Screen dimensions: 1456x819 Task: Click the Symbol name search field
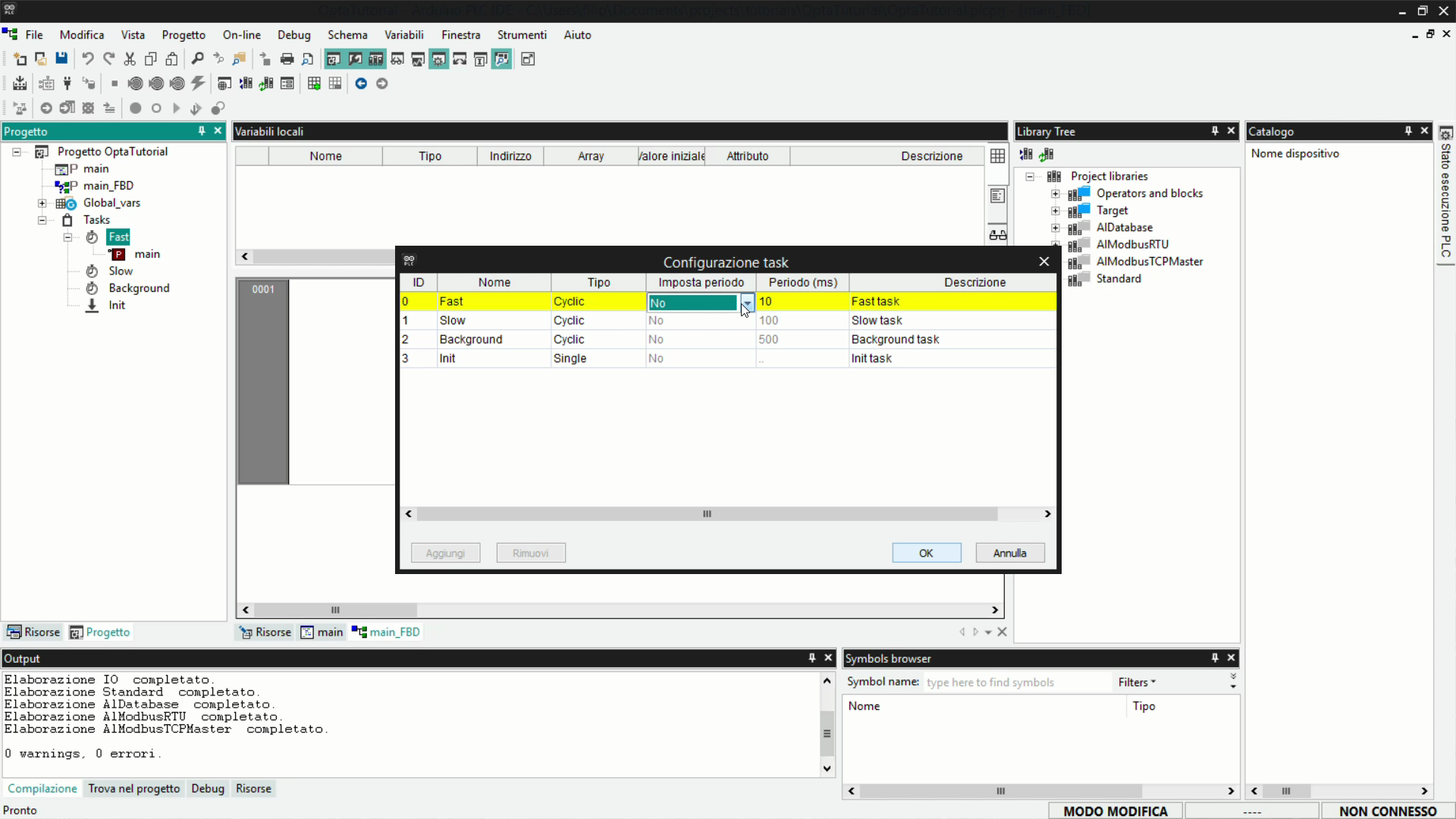[1015, 682]
